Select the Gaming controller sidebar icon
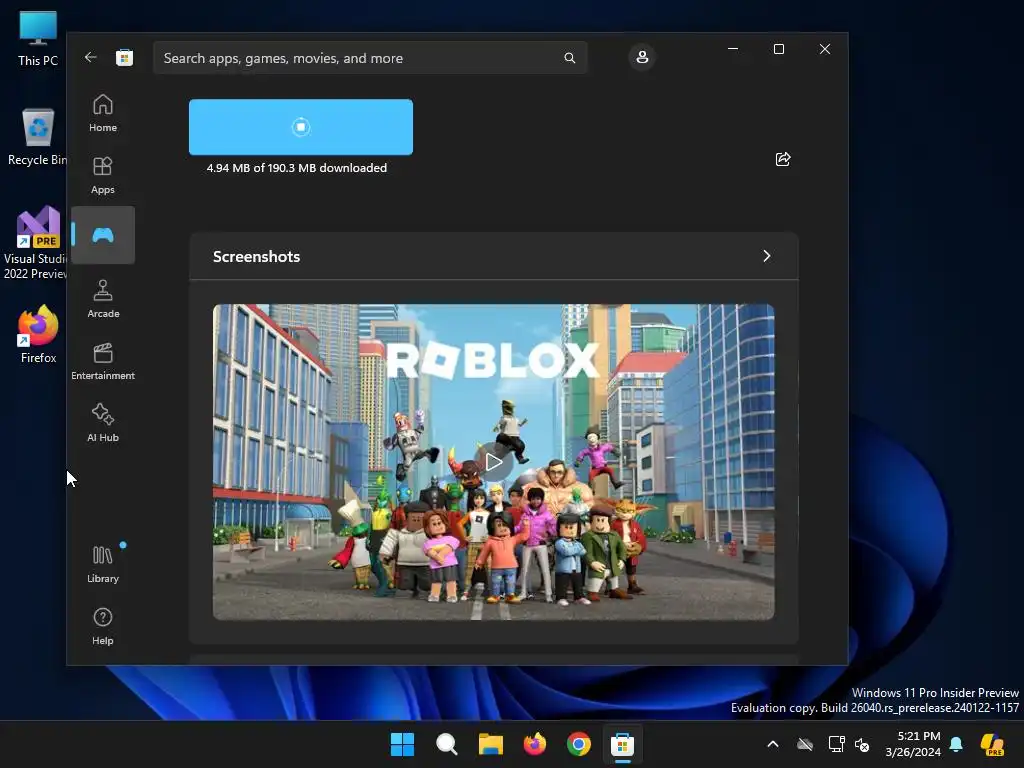Viewport: 1024px width, 768px height. 103,235
